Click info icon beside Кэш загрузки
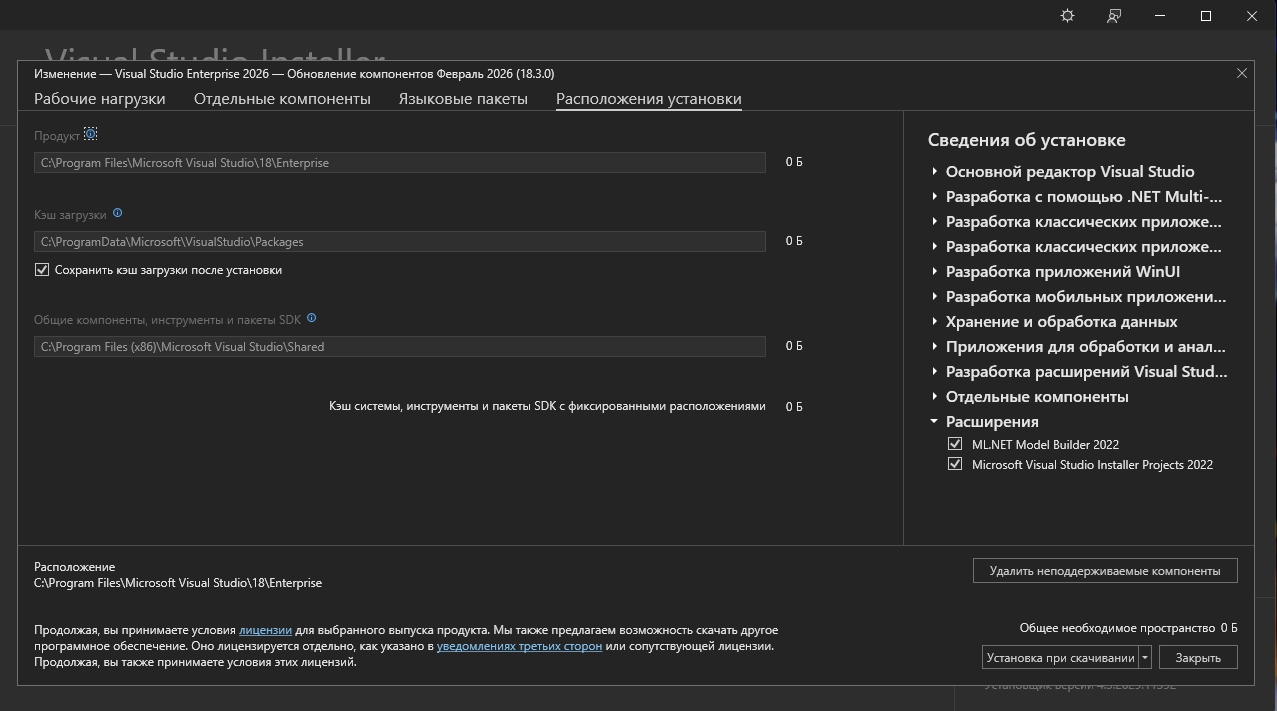Viewport: 1277px width, 711px height. tap(117, 213)
